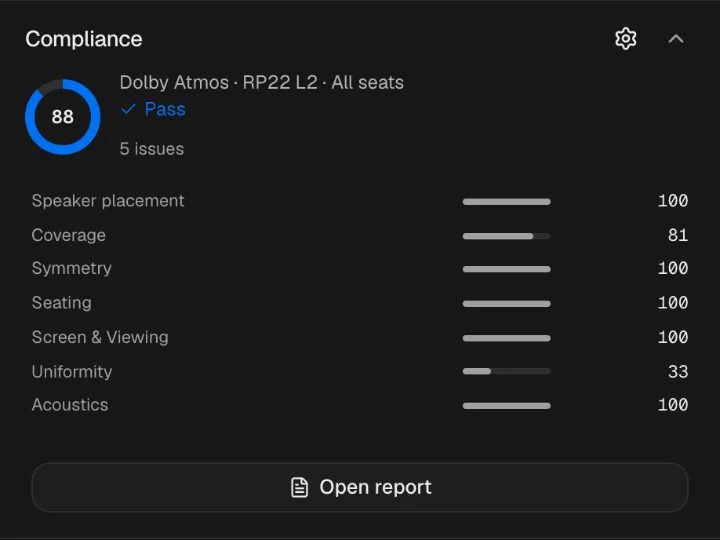
Task: Select the Screen & Viewing row label
Action: coord(100,337)
